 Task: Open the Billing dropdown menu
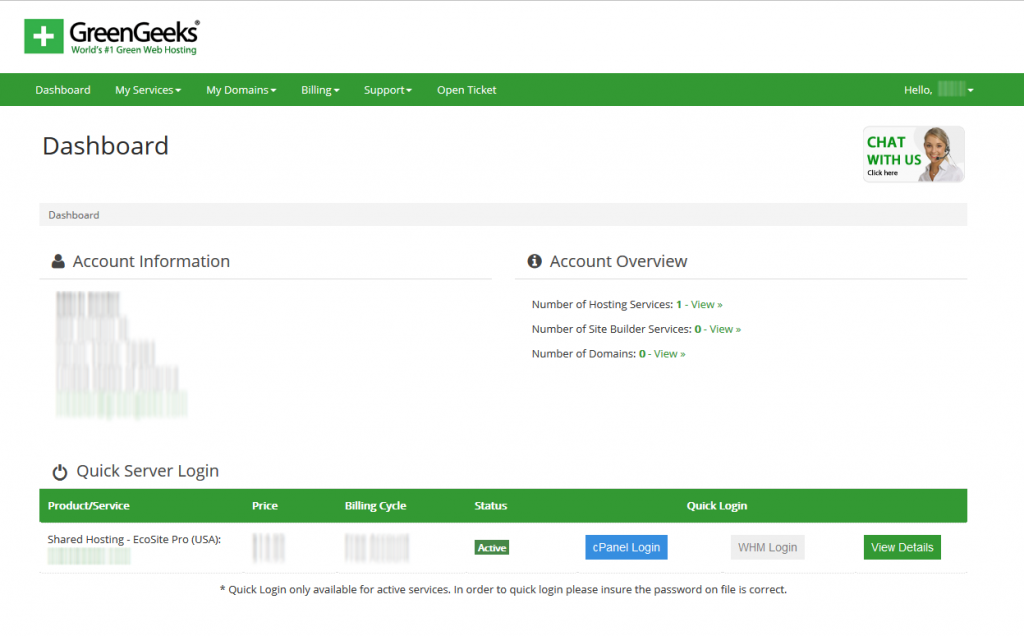(x=320, y=90)
